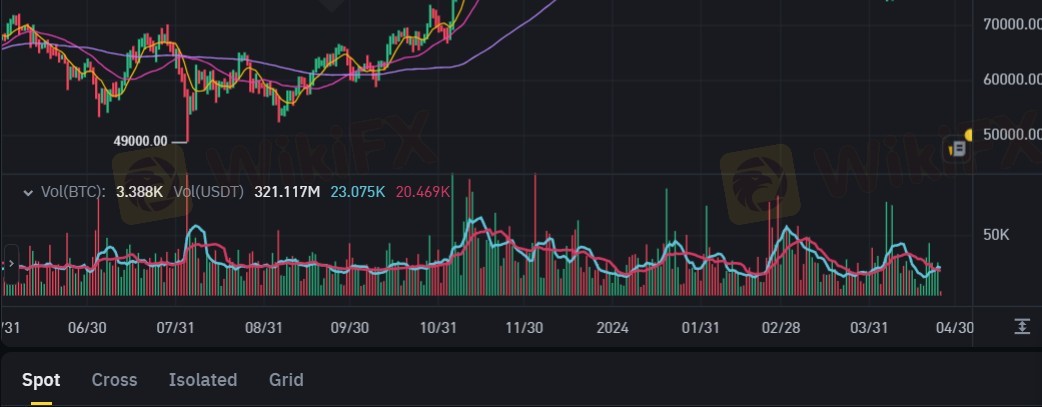Click the blue 23.075K average value
This screenshot has width=1042, height=407.
(x=358, y=192)
